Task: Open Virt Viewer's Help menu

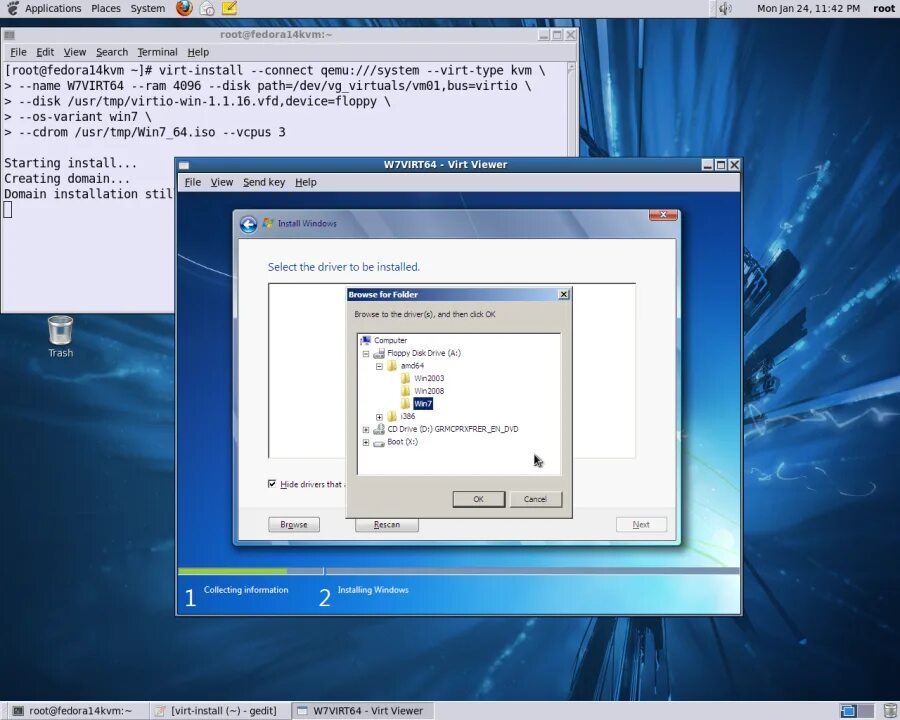Action: click(305, 182)
